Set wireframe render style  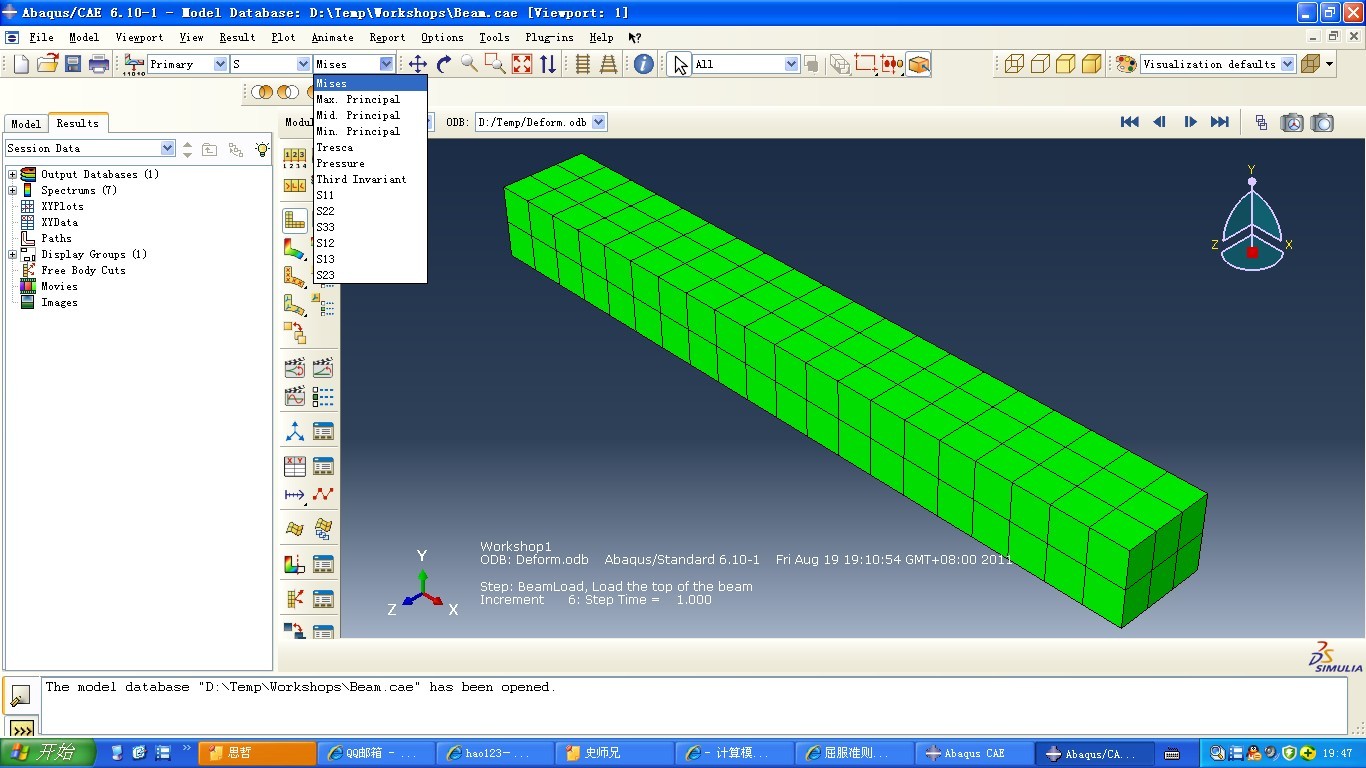pyautogui.click(x=1014, y=64)
